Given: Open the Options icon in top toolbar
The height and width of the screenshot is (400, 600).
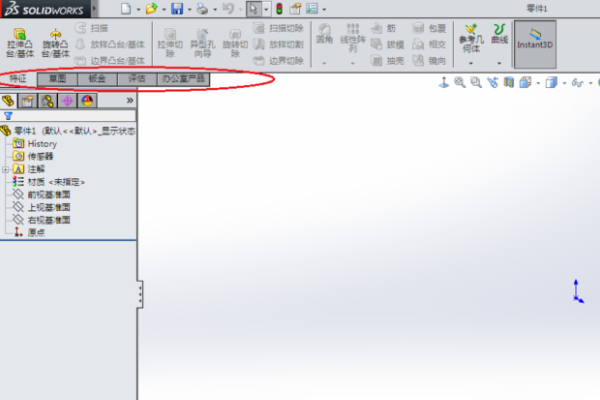Looking at the screenshot, I should click(312, 8).
